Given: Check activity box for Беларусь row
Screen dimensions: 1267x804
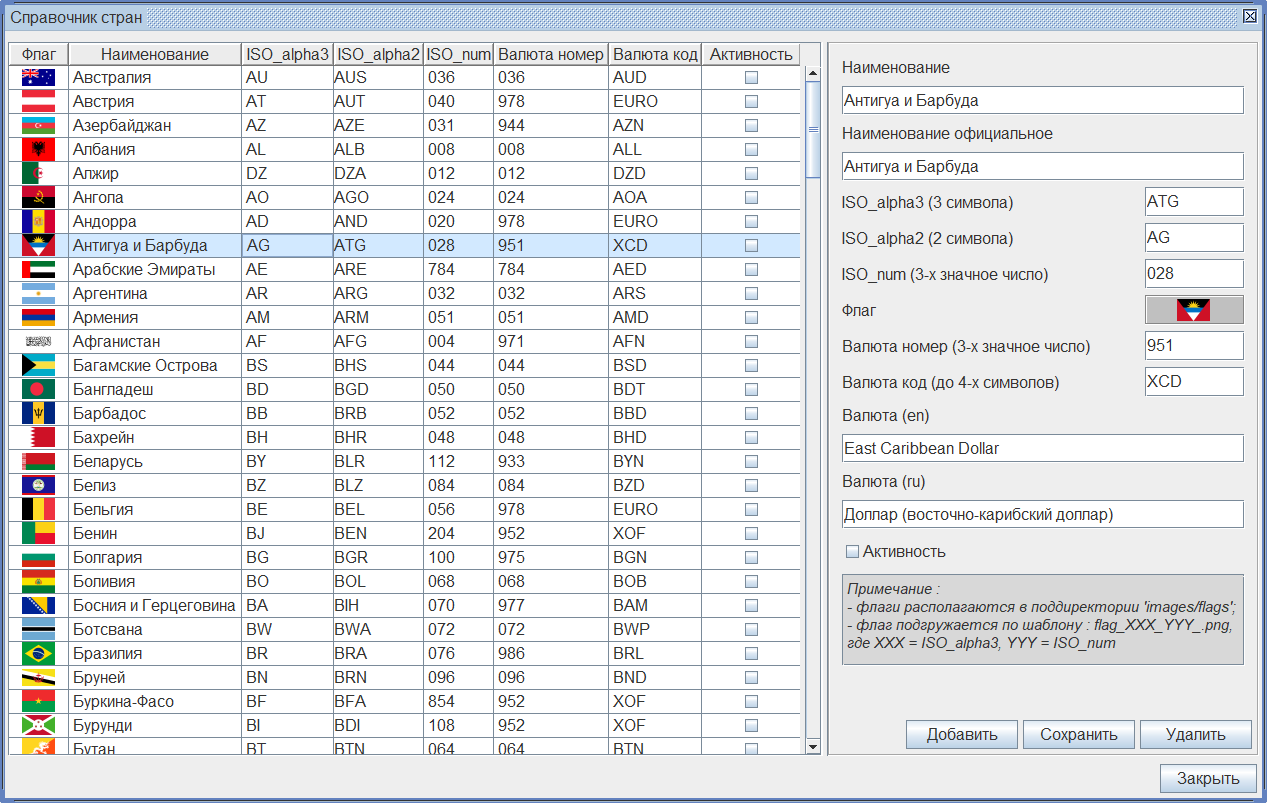Looking at the screenshot, I should pos(751,461).
